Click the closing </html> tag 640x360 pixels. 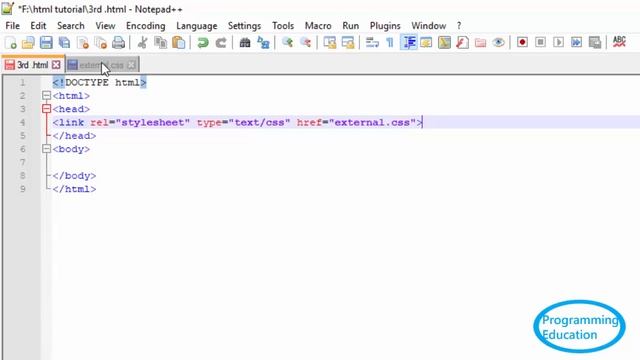pos(74,189)
